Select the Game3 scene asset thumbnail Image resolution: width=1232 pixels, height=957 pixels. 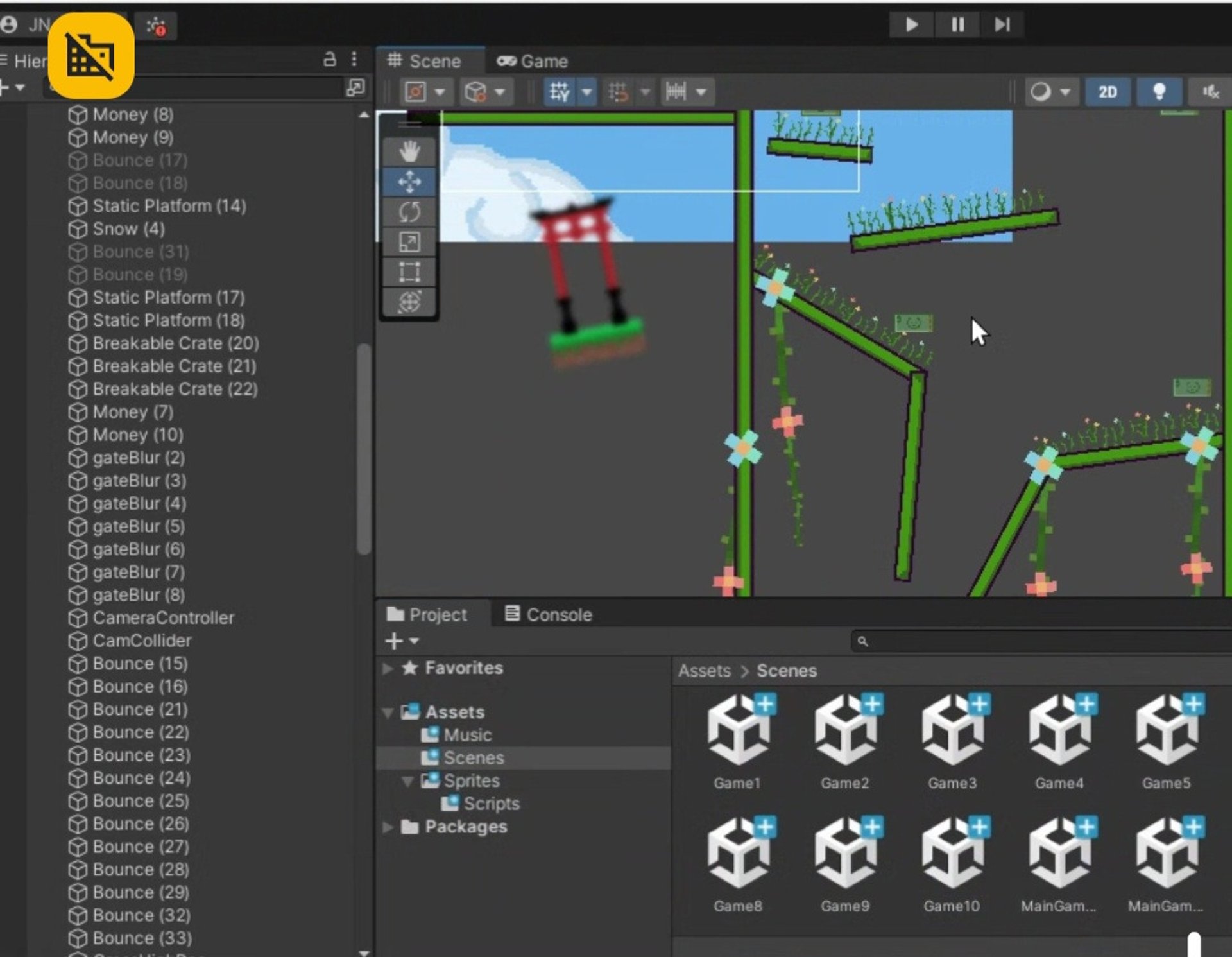coord(952,732)
